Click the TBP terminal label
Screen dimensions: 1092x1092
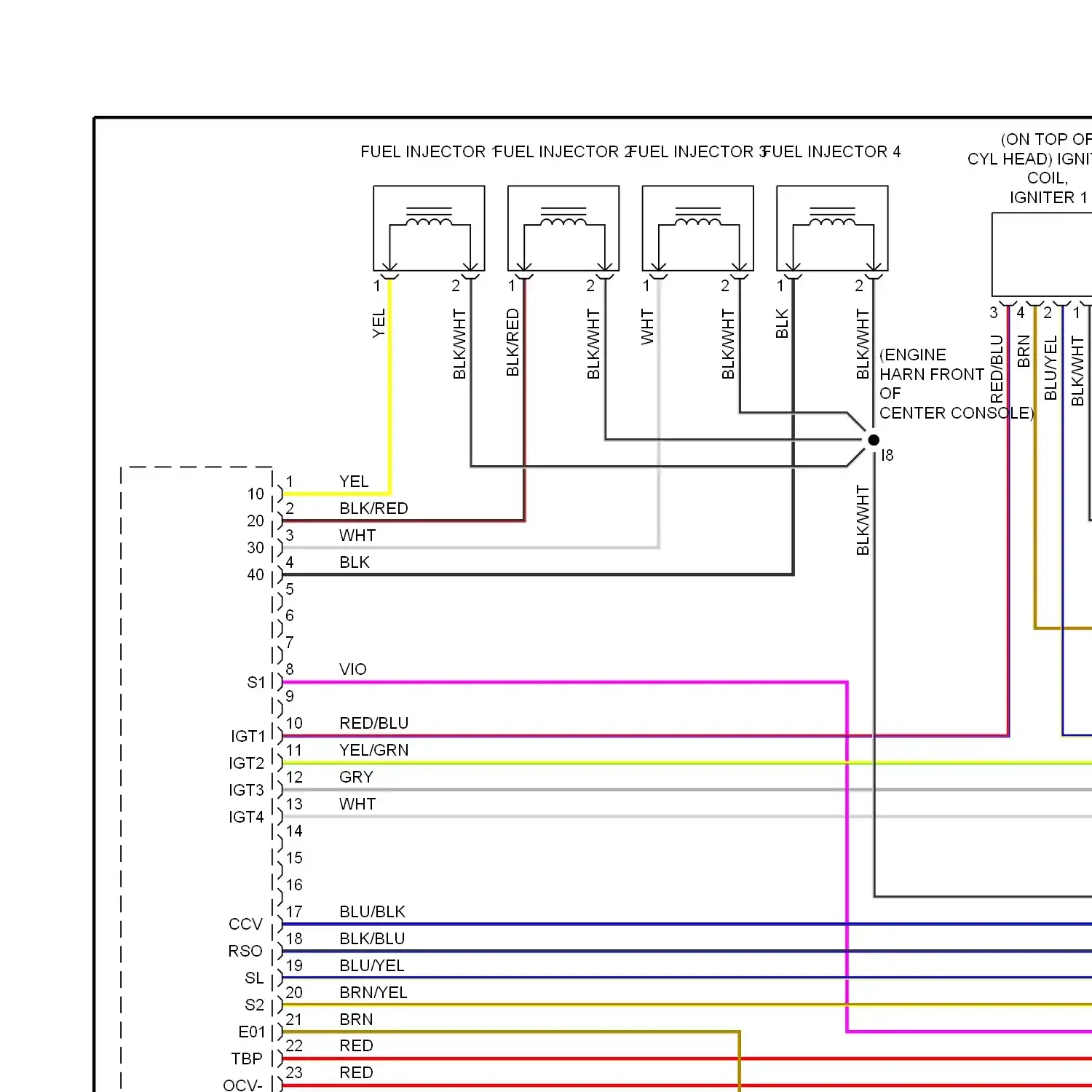coord(247,1059)
